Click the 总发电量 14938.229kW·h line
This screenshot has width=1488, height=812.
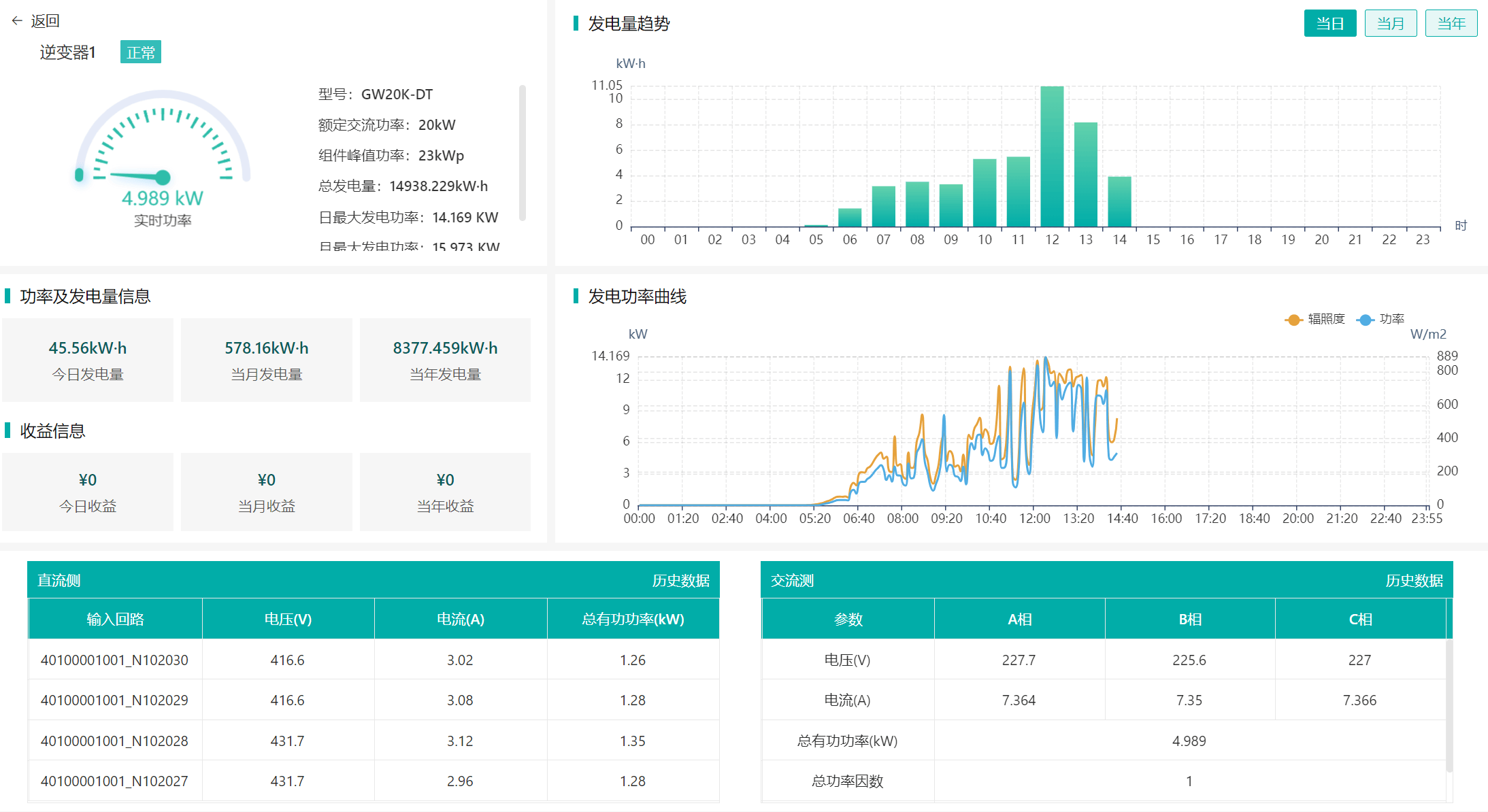(x=403, y=186)
